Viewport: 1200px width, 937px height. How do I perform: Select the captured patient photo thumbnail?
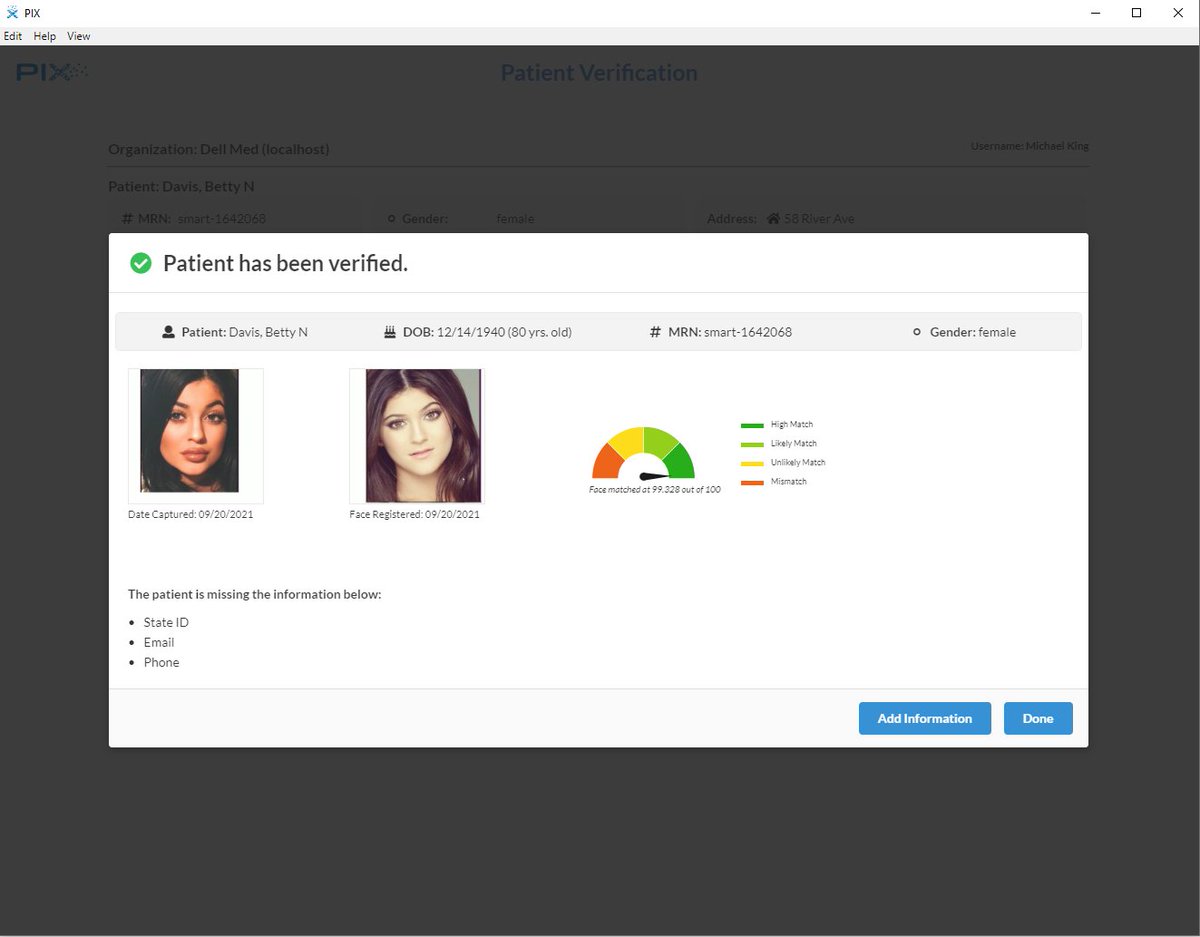[x=196, y=436]
